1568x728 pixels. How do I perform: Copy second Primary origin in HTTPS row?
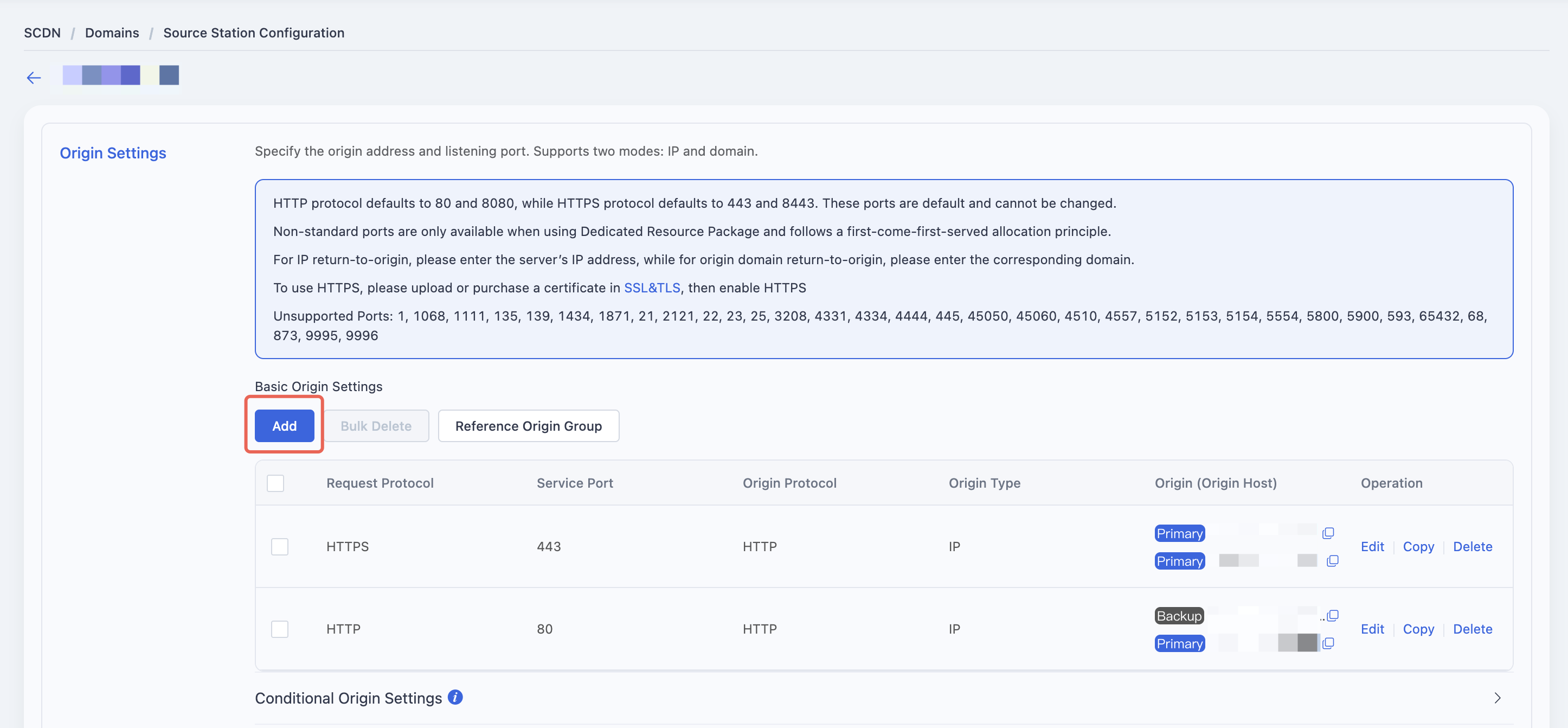(x=1333, y=560)
